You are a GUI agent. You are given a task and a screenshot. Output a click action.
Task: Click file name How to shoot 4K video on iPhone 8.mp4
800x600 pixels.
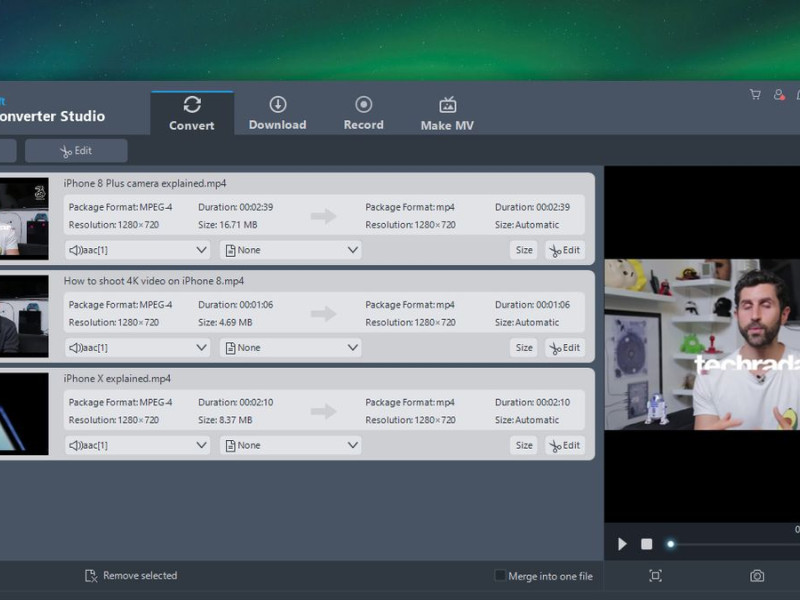point(154,281)
